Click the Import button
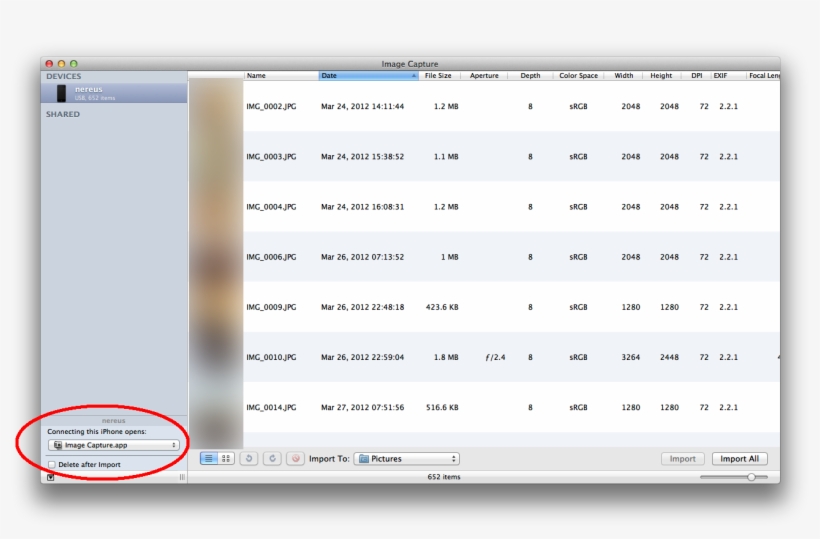 682,459
